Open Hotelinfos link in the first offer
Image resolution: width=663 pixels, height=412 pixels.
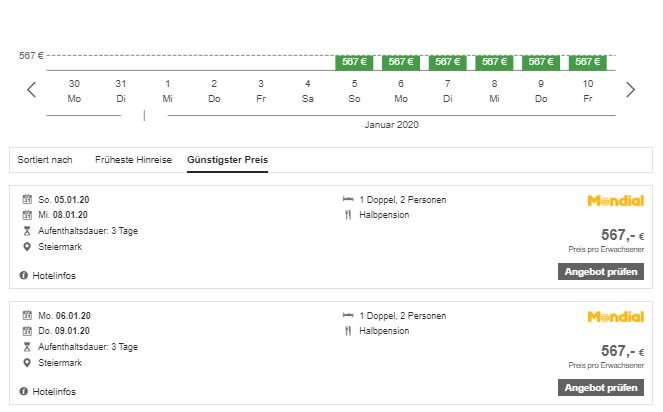coord(53,275)
